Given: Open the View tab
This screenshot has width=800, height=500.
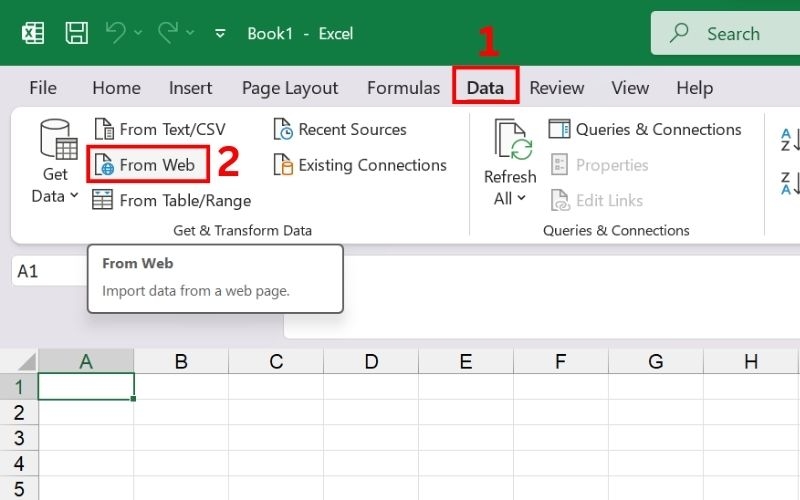Looking at the screenshot, I should point(630,88).
